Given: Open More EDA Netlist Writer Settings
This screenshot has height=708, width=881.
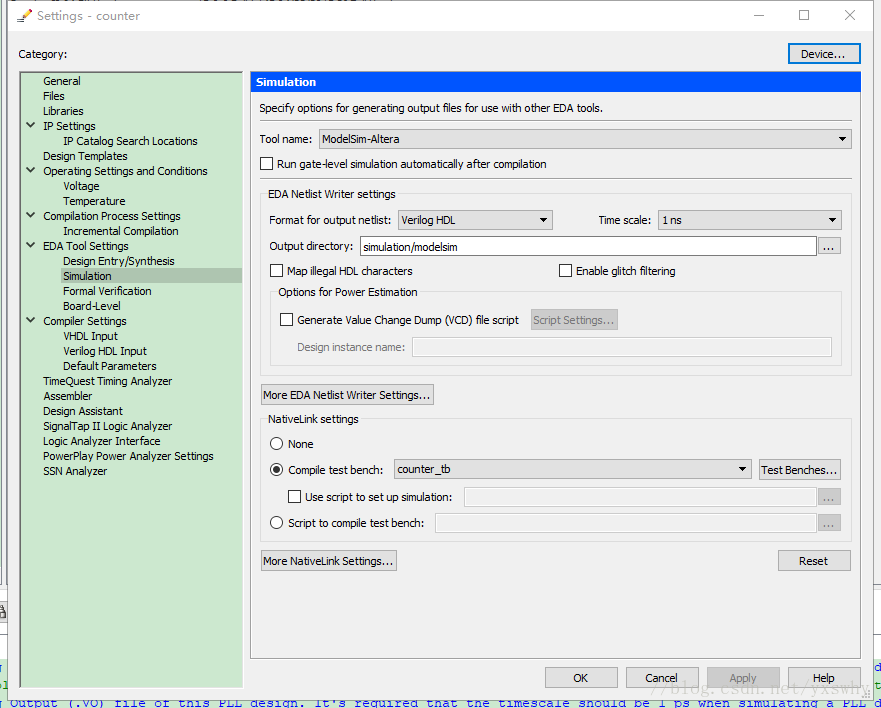Looking at the screenshot, I should (346, 395).
